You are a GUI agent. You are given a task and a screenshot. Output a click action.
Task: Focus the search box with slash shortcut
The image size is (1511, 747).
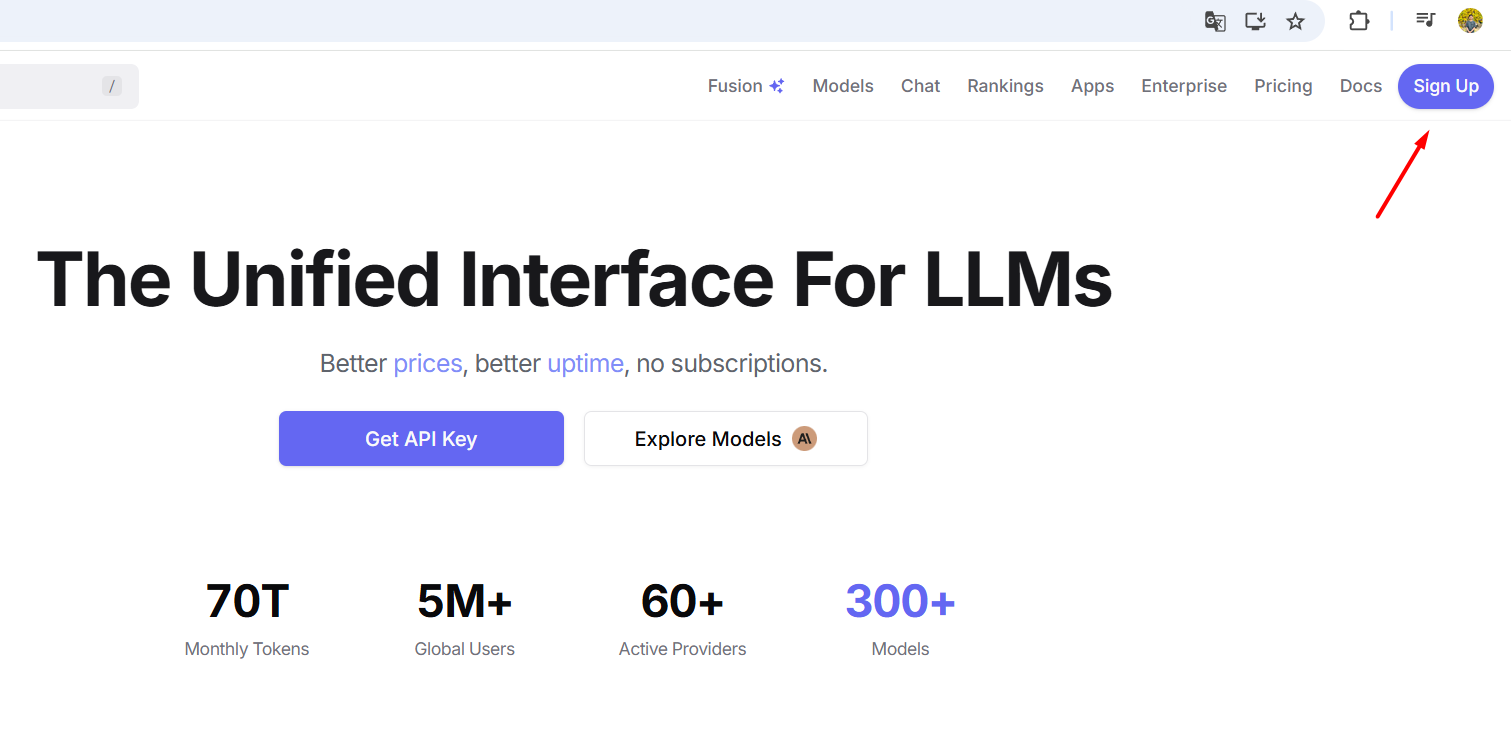pyautogui.click(x=60, y=87)
